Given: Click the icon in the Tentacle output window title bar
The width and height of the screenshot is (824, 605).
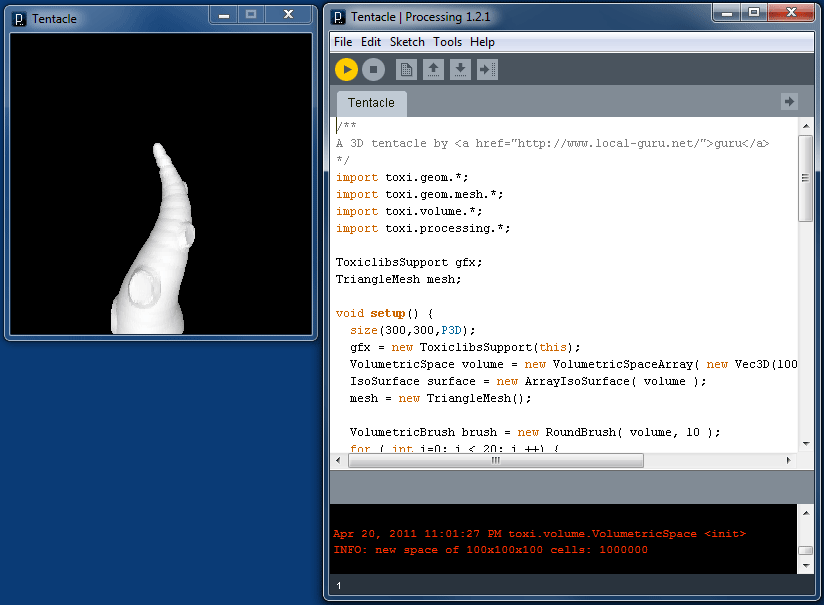Looking at the screenshot, I should click(x=19, y=19).
